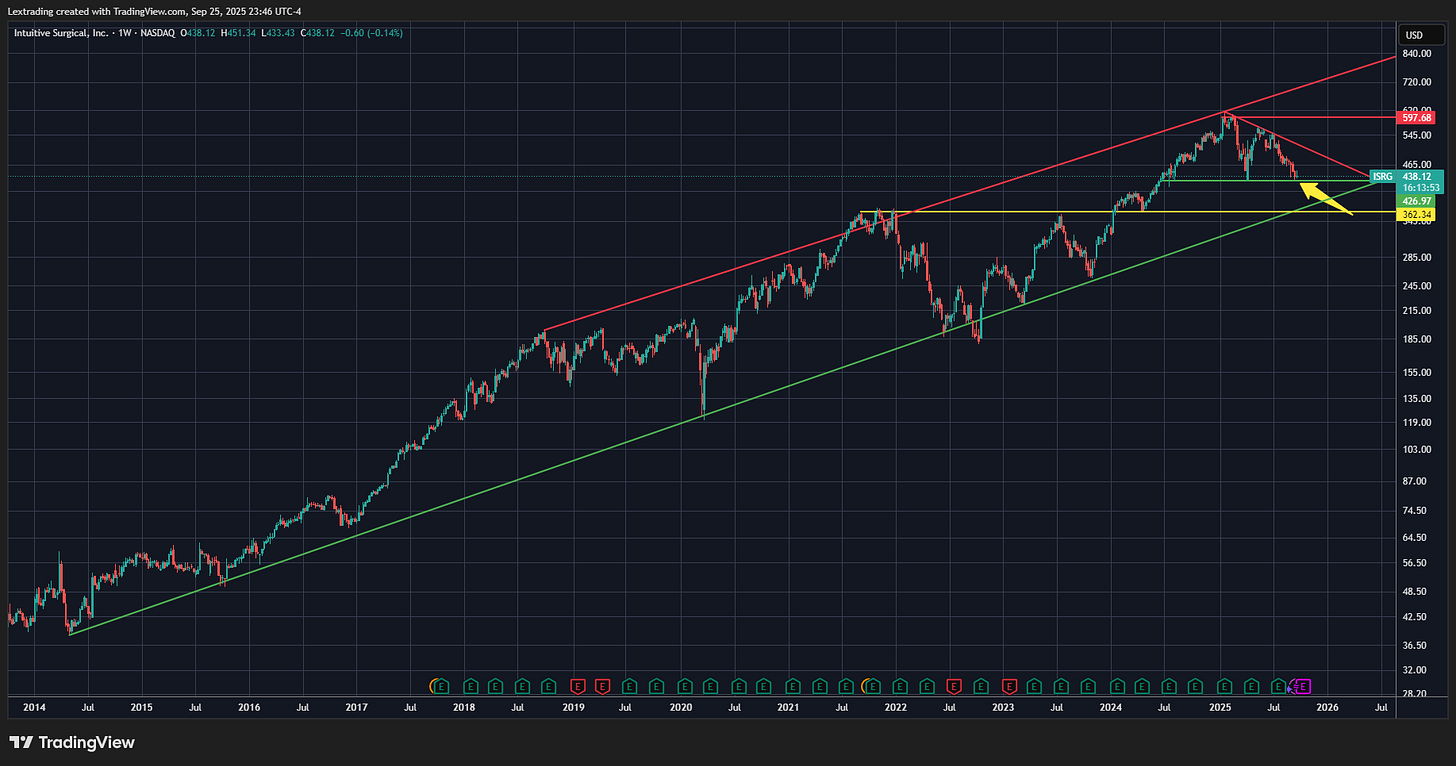Click the yellow 362.34 price label
This screenshot has width=1456, height=766.
pos(1418,214)
